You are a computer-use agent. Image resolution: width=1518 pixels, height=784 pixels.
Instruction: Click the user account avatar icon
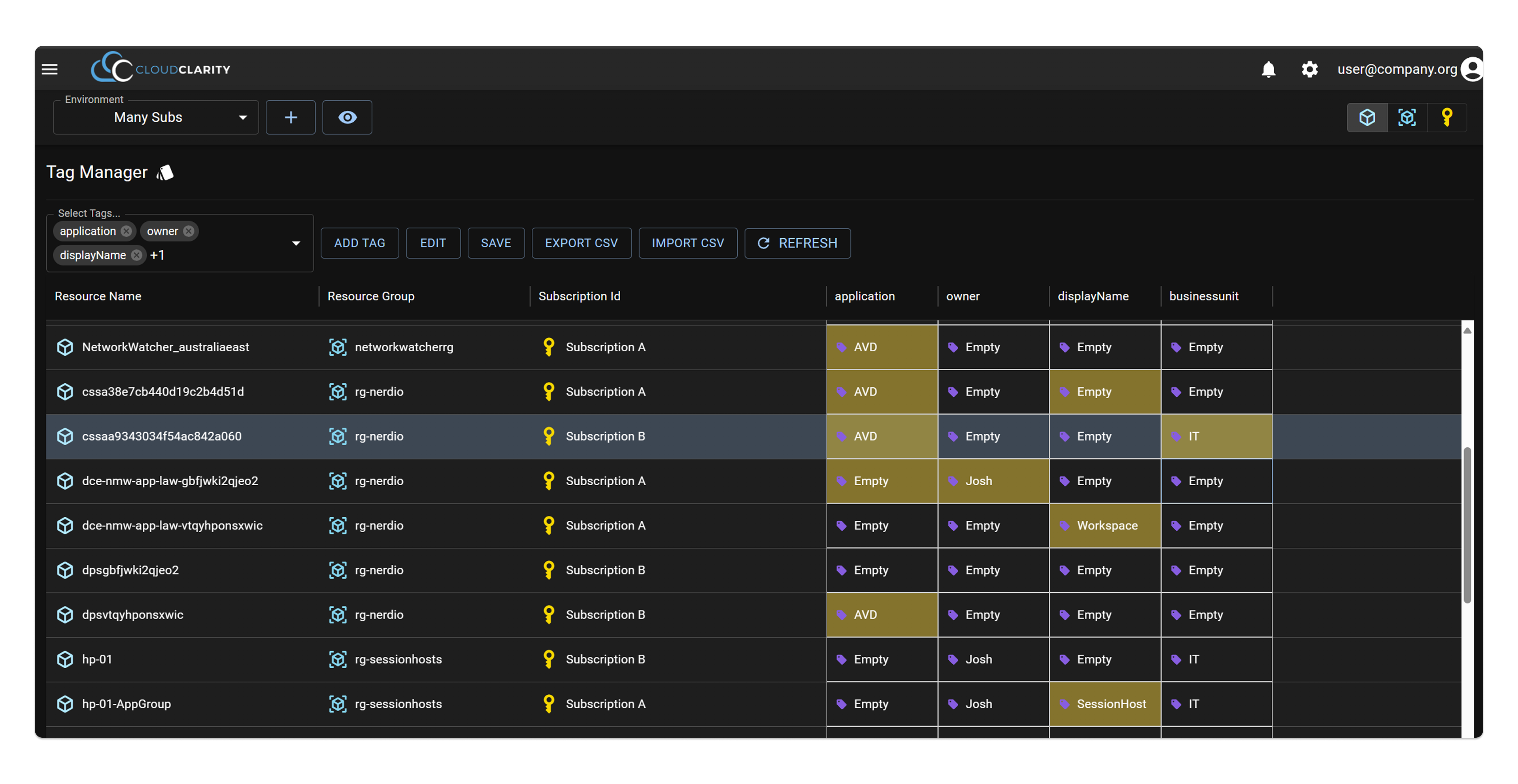[x=1472, y=70]
